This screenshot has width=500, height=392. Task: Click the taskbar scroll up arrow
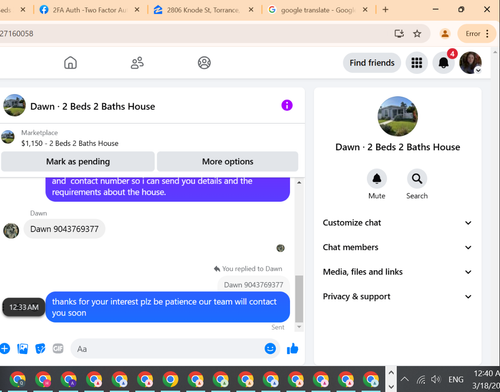[x=391, y=372]
